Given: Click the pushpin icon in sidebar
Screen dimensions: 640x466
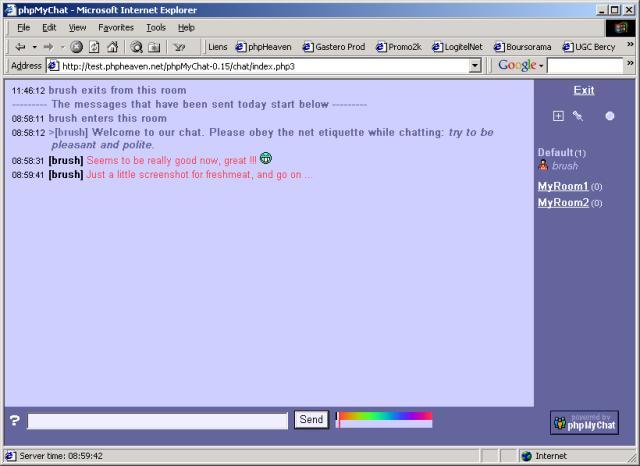Looking at the screenshot, I should [x=577, y=116].
